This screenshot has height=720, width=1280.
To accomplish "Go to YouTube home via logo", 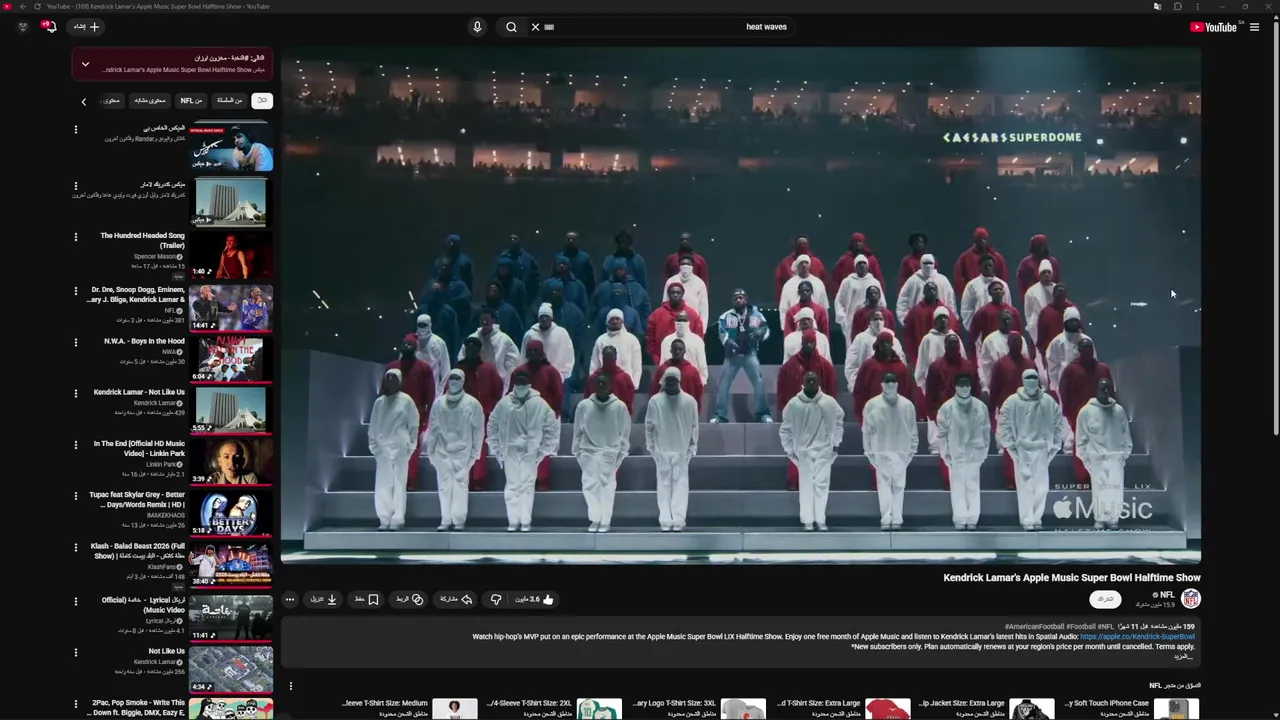I will coord(1213,27).
